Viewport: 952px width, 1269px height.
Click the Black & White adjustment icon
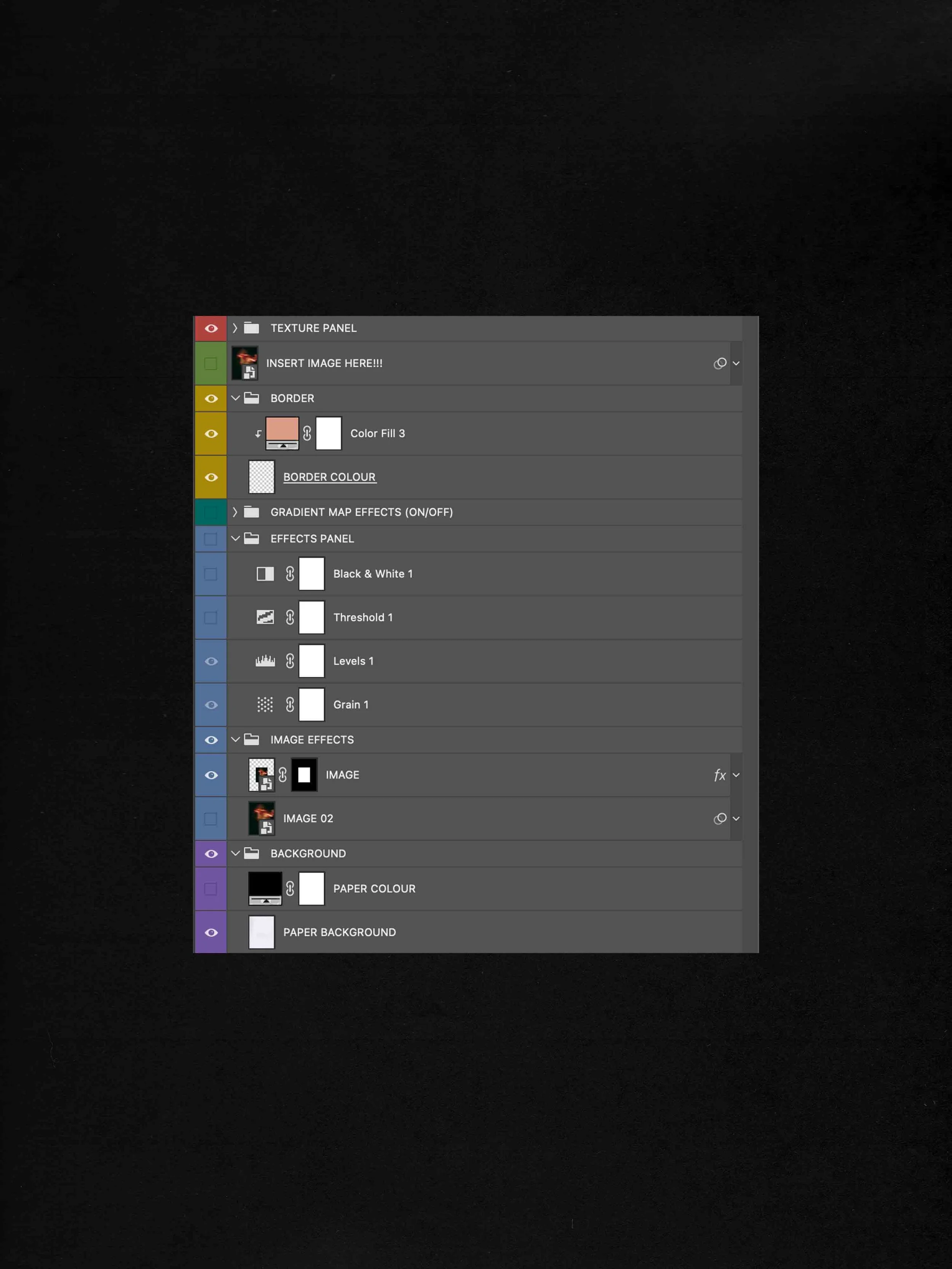coord(265,574)
